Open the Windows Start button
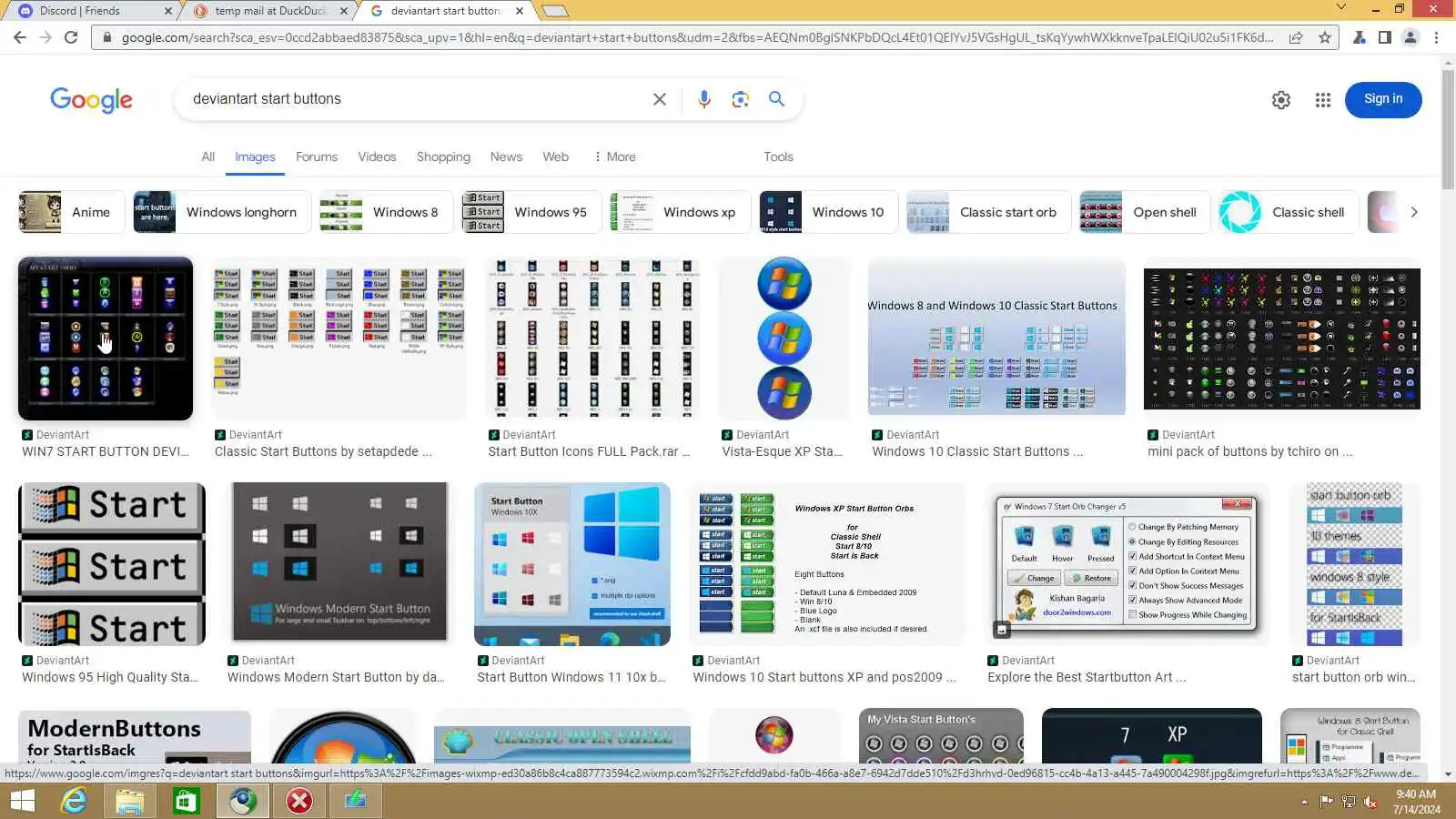The height and width of the screenshot is (819, 1456). click(22, 801)
